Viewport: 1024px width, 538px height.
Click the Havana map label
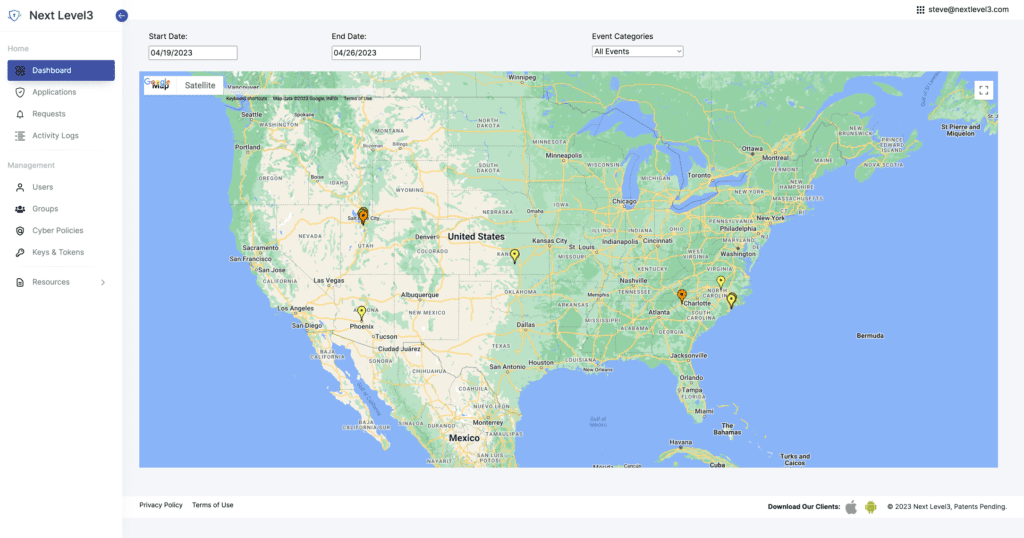pos(680,442)
